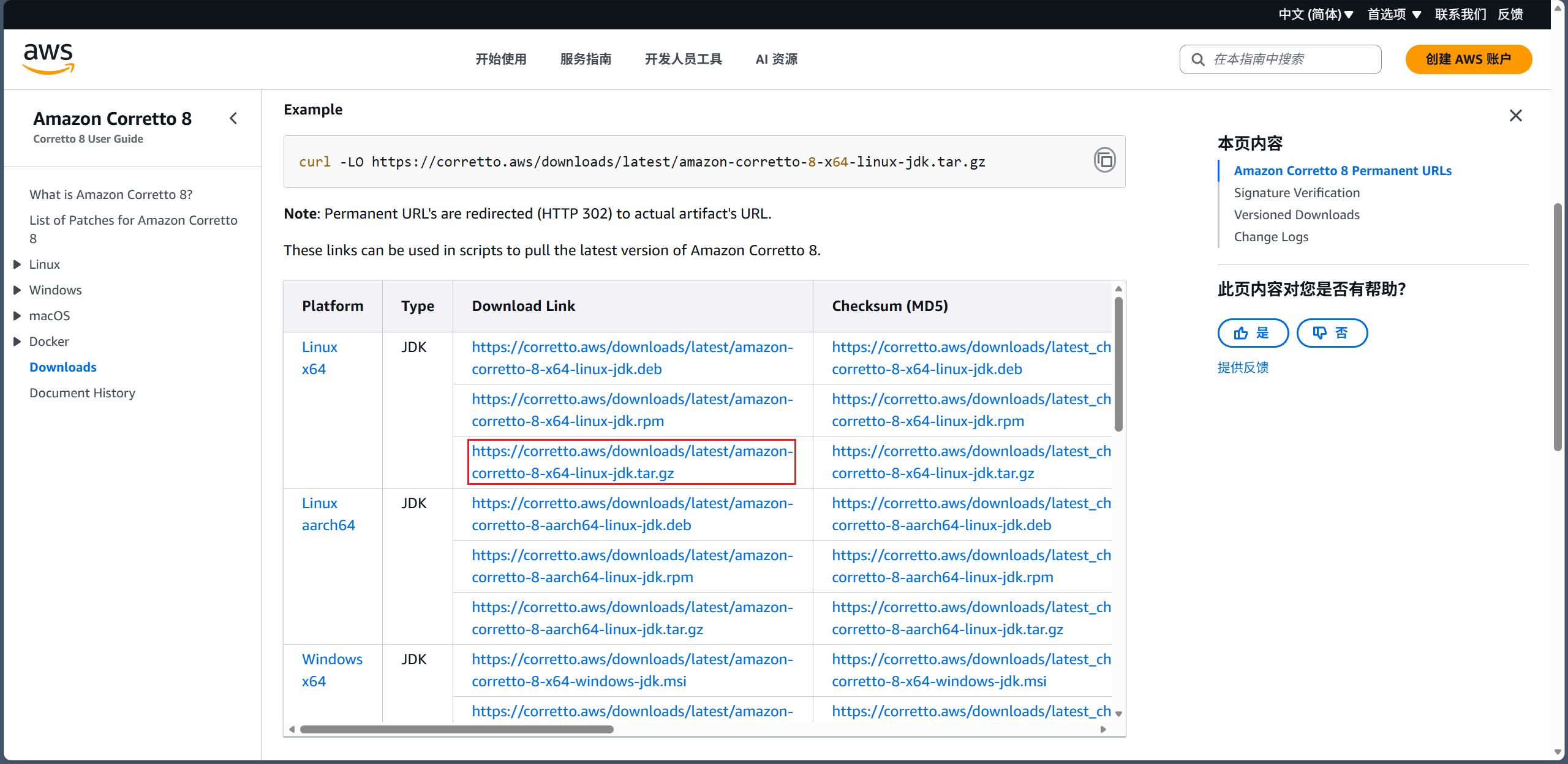Vote 是 thumbs-up helpful button

tap(1253, 333)
